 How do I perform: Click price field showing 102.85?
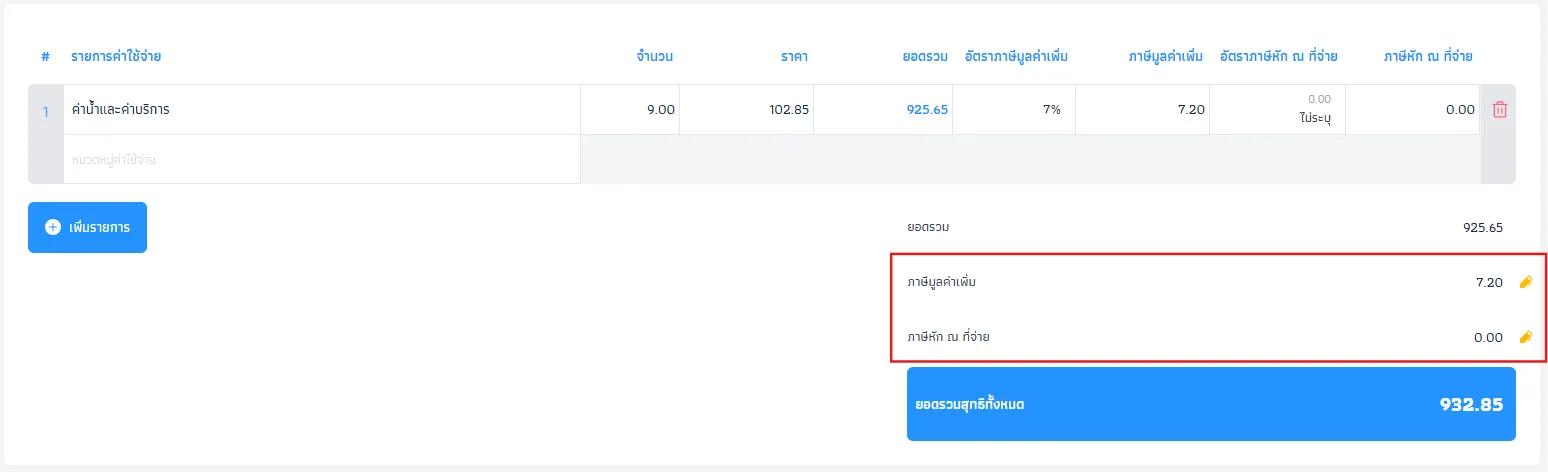(747, 110)
